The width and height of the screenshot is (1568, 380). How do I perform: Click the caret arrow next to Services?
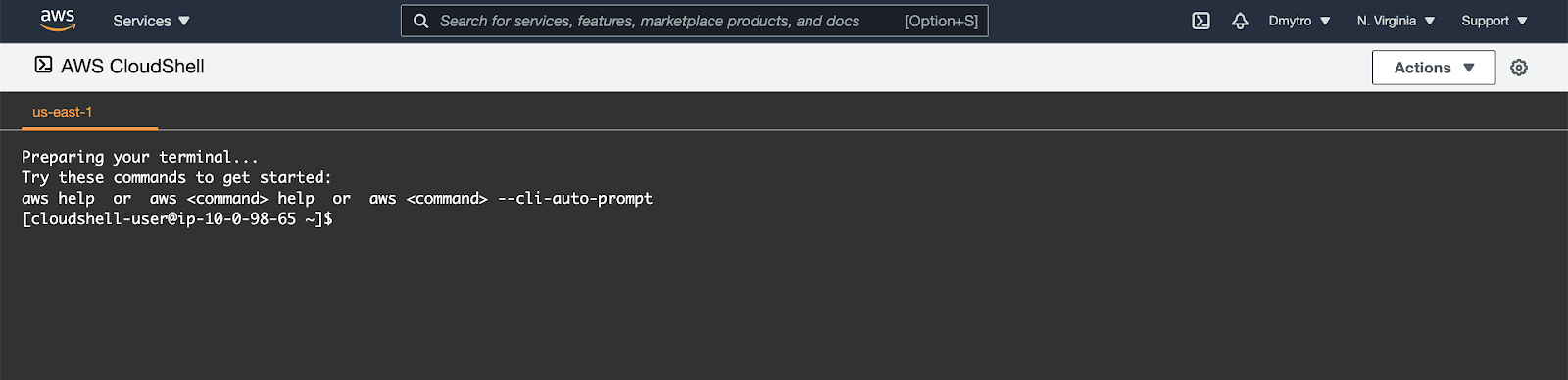click(184, 21)
